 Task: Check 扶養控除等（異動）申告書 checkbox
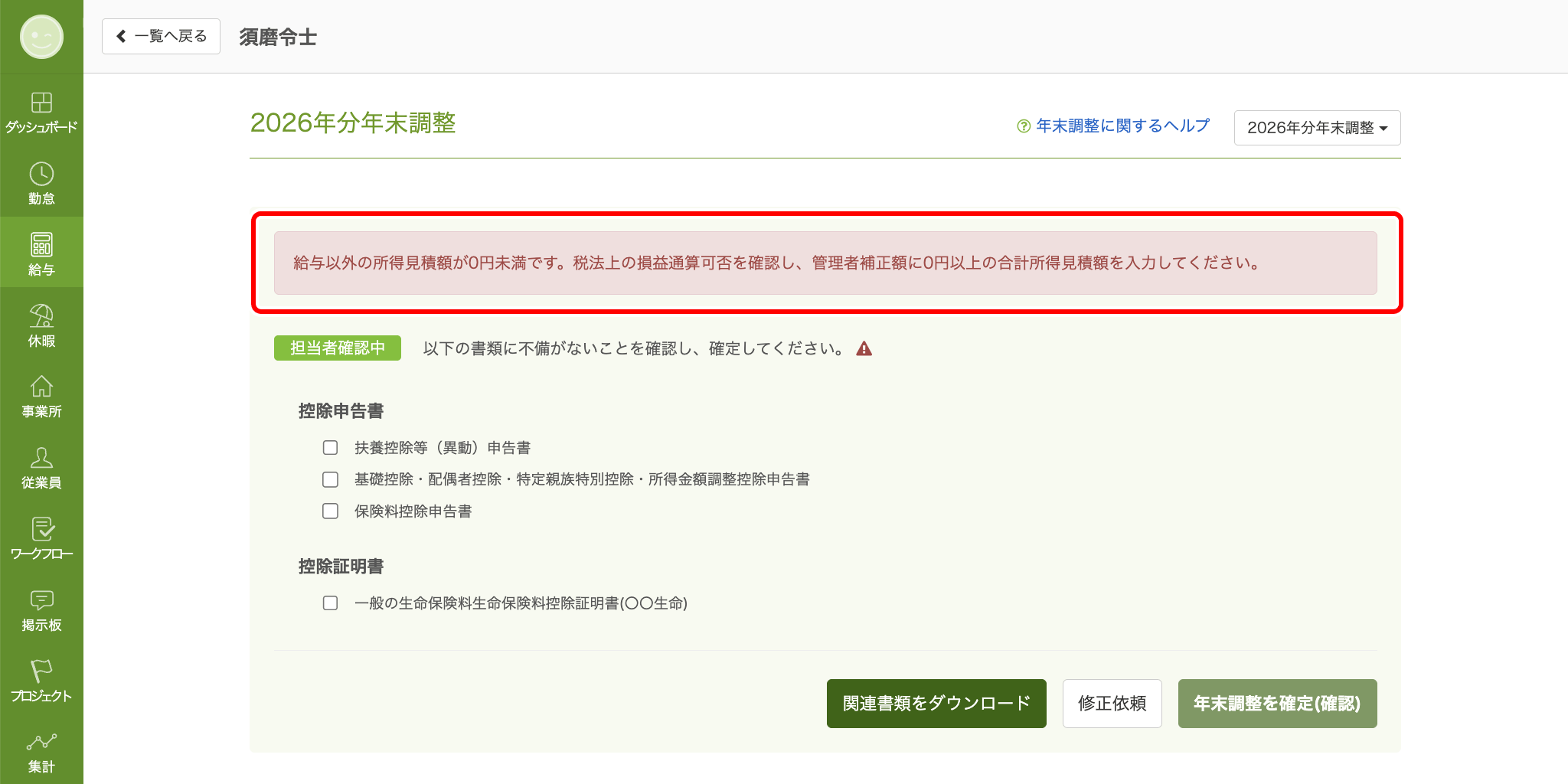(330, 448)
